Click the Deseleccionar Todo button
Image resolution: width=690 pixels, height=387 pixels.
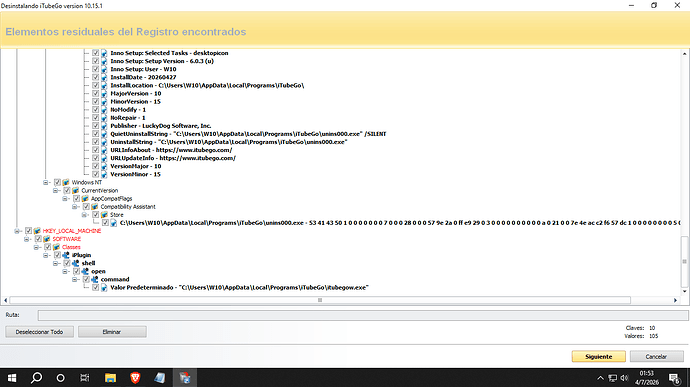coord(40,332)
